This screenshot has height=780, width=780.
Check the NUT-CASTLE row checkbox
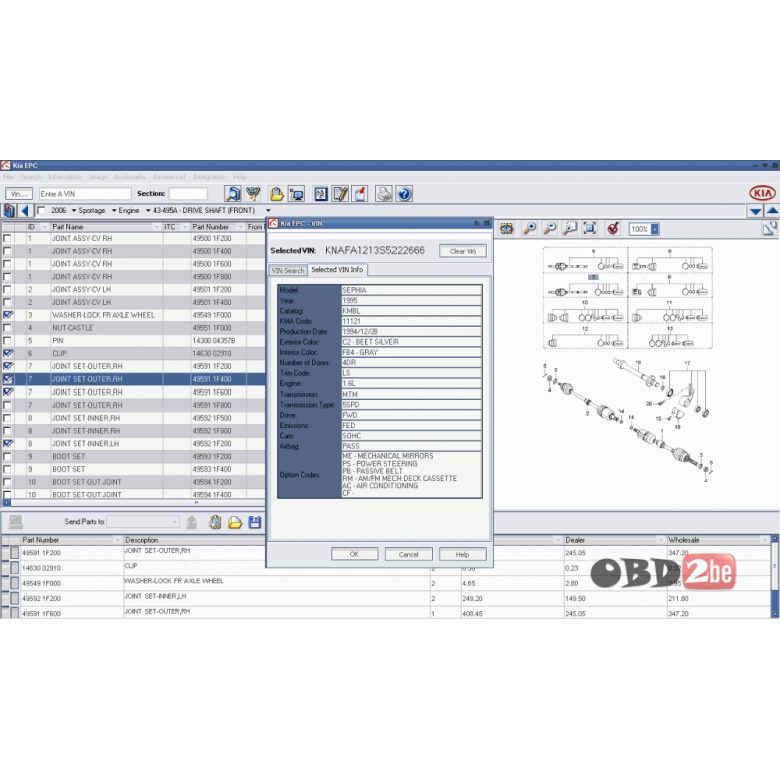(x=7, y=328)
